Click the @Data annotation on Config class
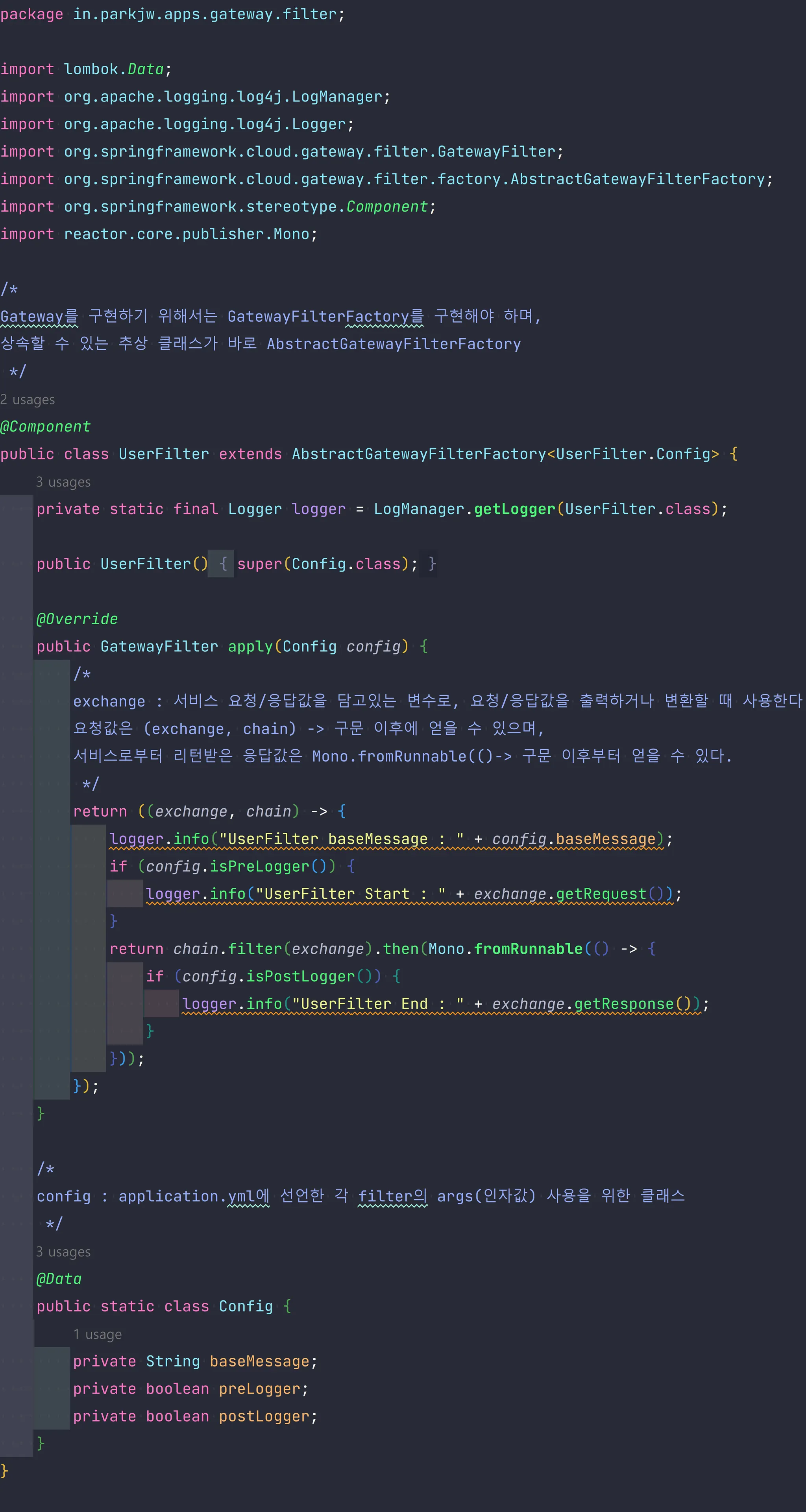Viewport: 806px width, 1512px height. point(59,1280)
